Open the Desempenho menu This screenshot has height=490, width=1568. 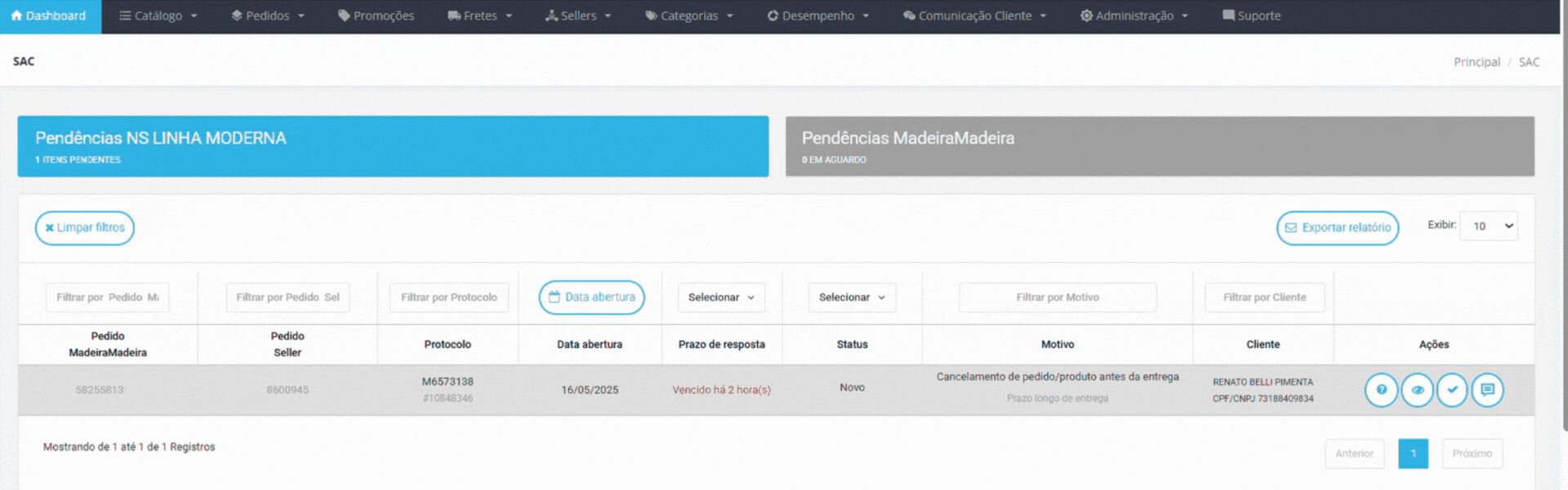tap(818, 16)
